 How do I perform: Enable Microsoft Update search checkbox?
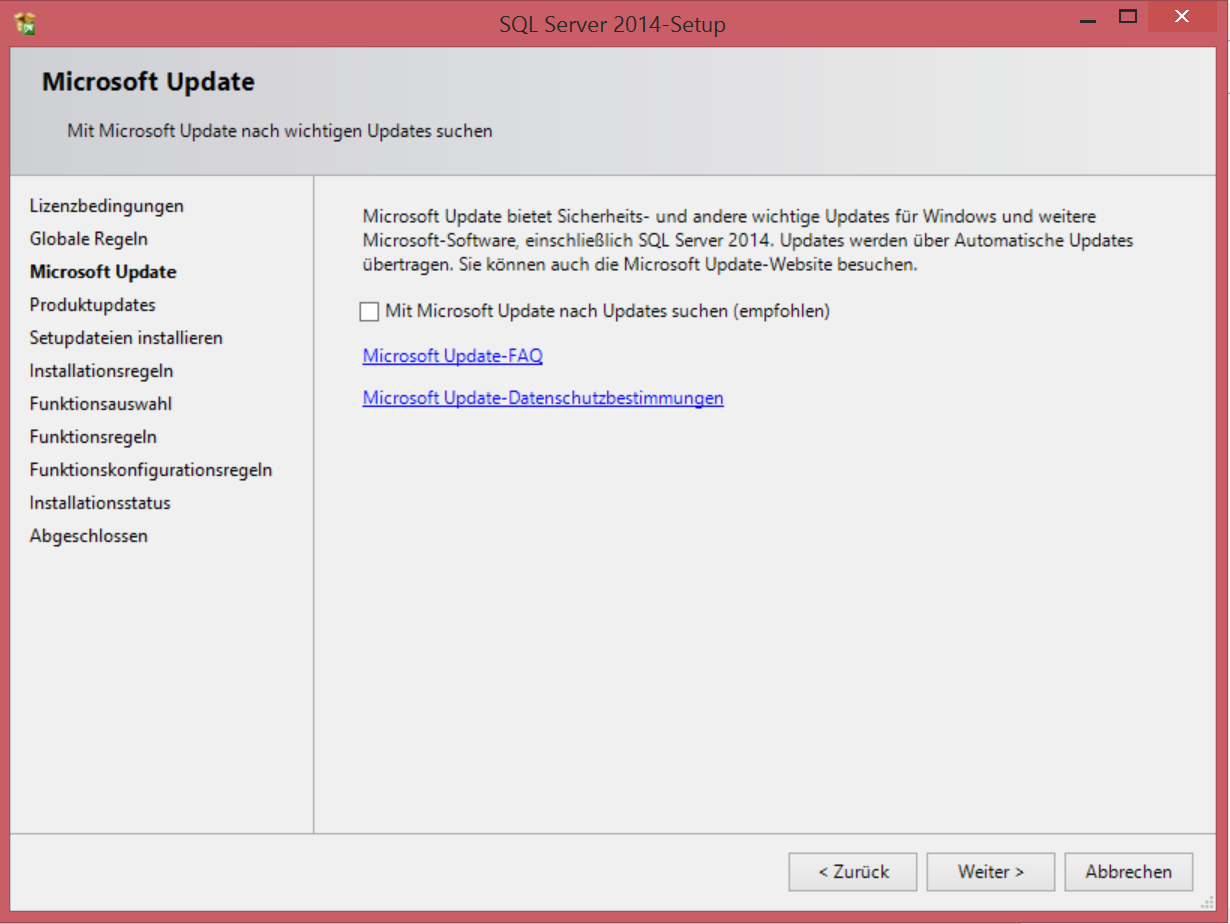(x=369, y=312)
